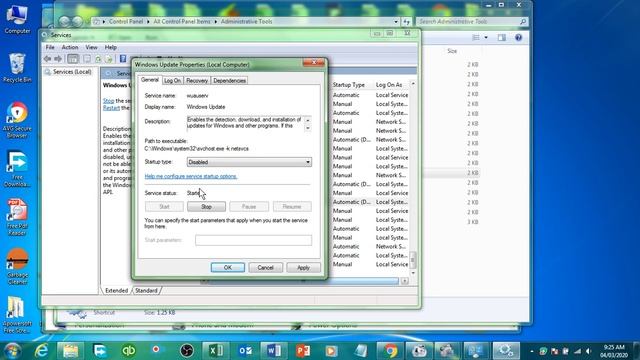Click the Back arrow in Services toolbar
This screenshot has width=640, height=360.
pos(47,59)
